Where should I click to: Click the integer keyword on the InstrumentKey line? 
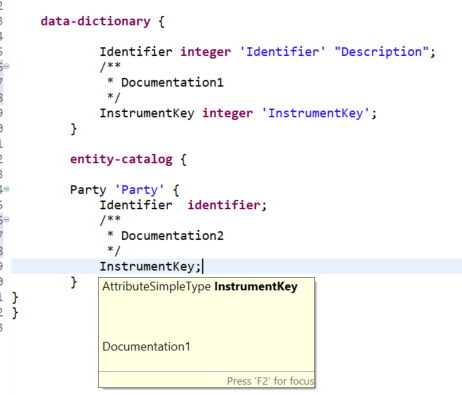coord(228,114)
